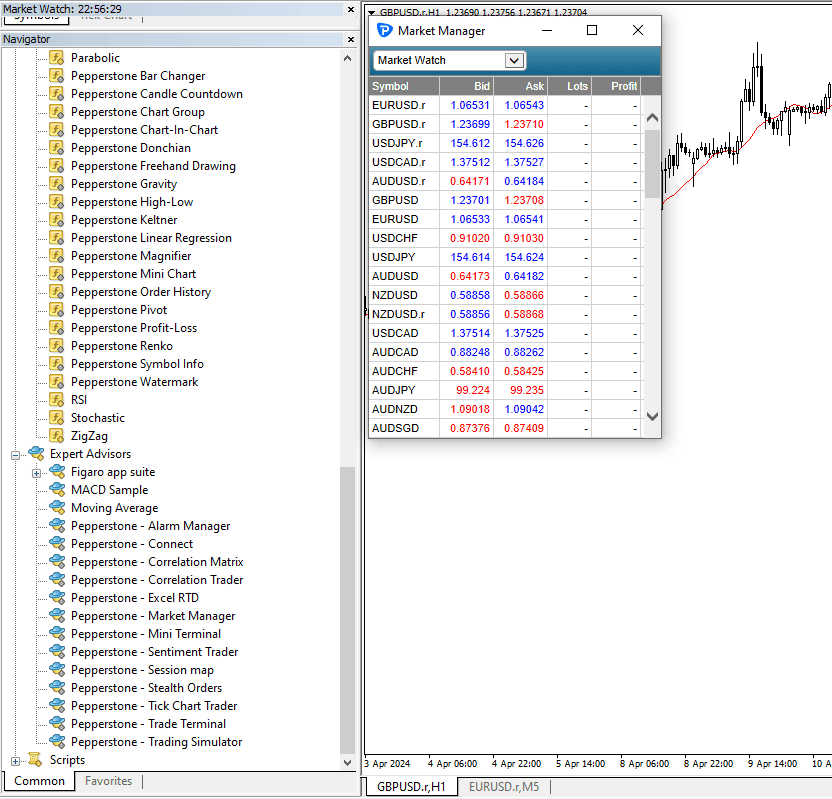Collapse the Expert Advisors tree node
Screen dimensions: 832x799
coord(15,455)
